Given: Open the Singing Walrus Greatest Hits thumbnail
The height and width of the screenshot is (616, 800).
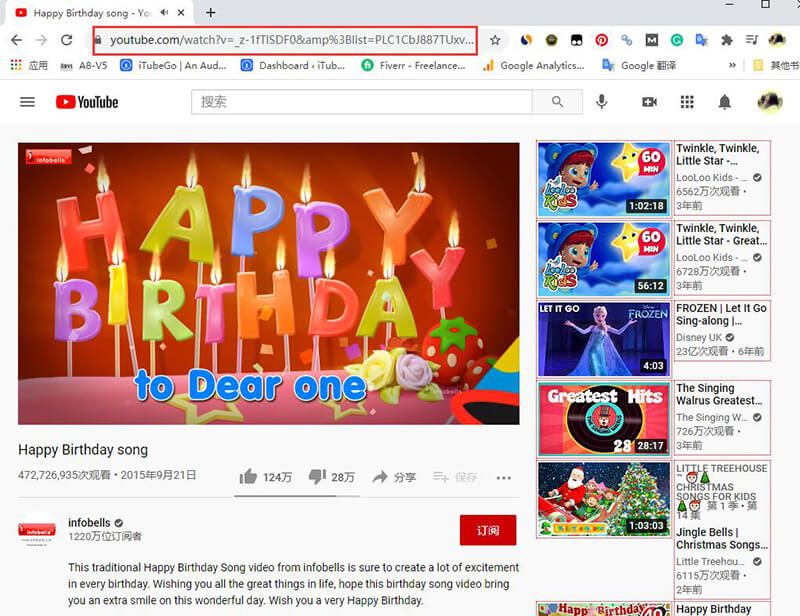Looking at the screenshot, I should click(604, 418).
